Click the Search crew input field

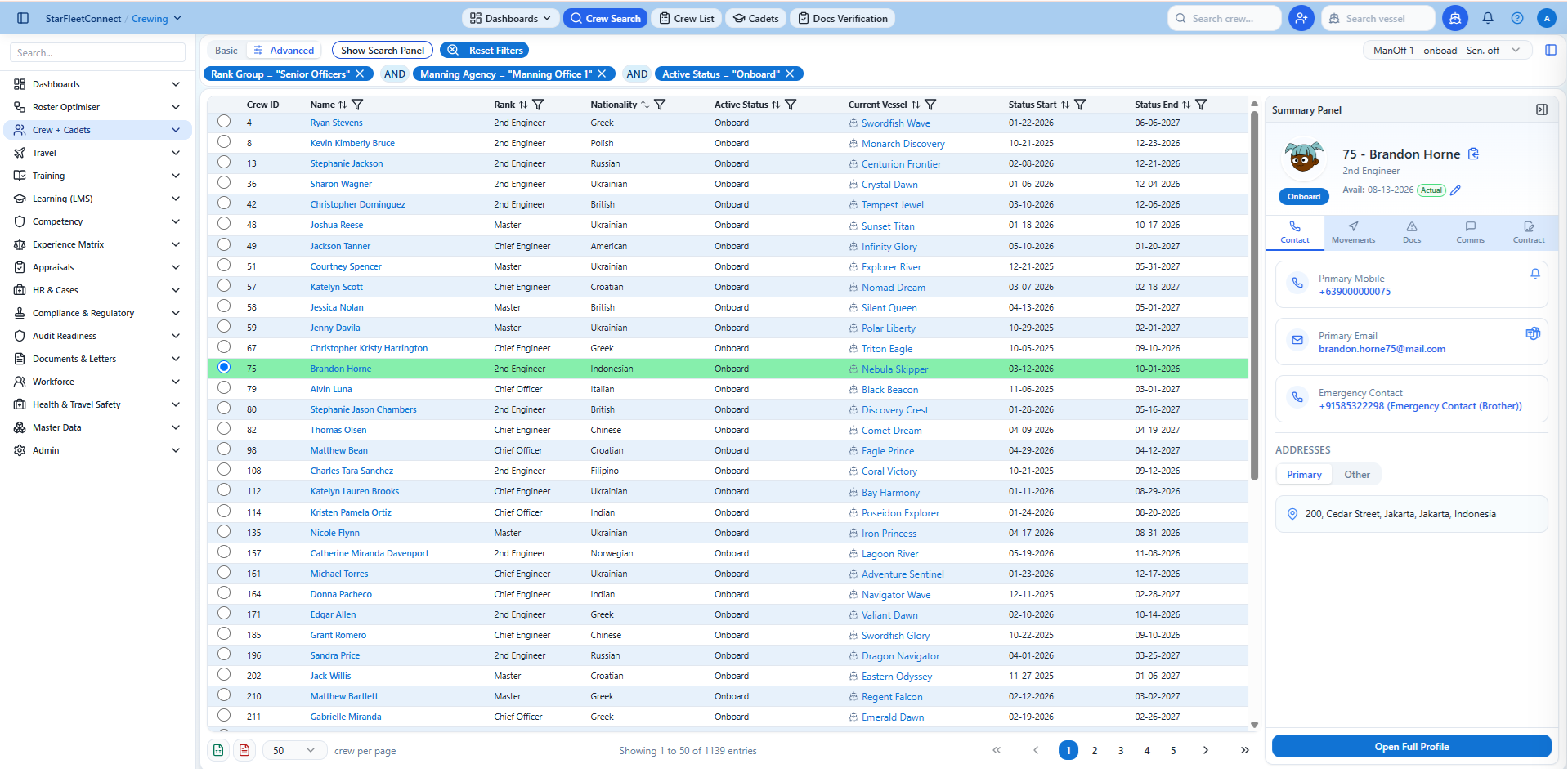(1225, 18)
